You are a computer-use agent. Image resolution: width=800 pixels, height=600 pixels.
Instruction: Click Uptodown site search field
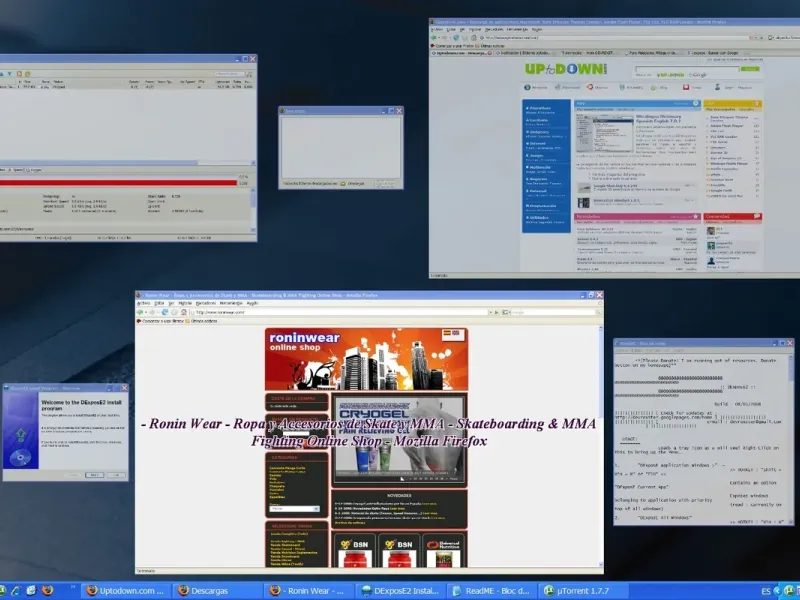click(687, 68)
